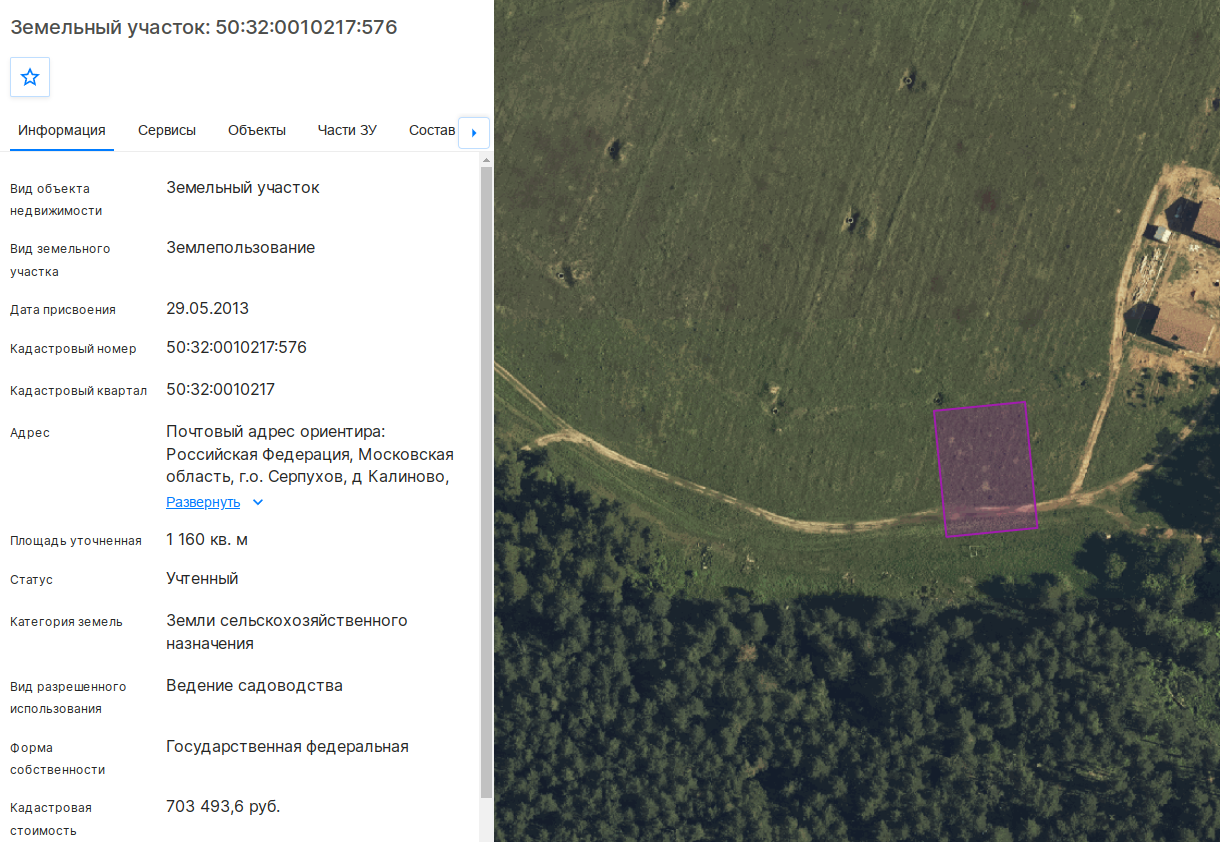Expand full address via Развернуть link
The width and height of the screenshot is (1220, 842).
pos(203,502)
